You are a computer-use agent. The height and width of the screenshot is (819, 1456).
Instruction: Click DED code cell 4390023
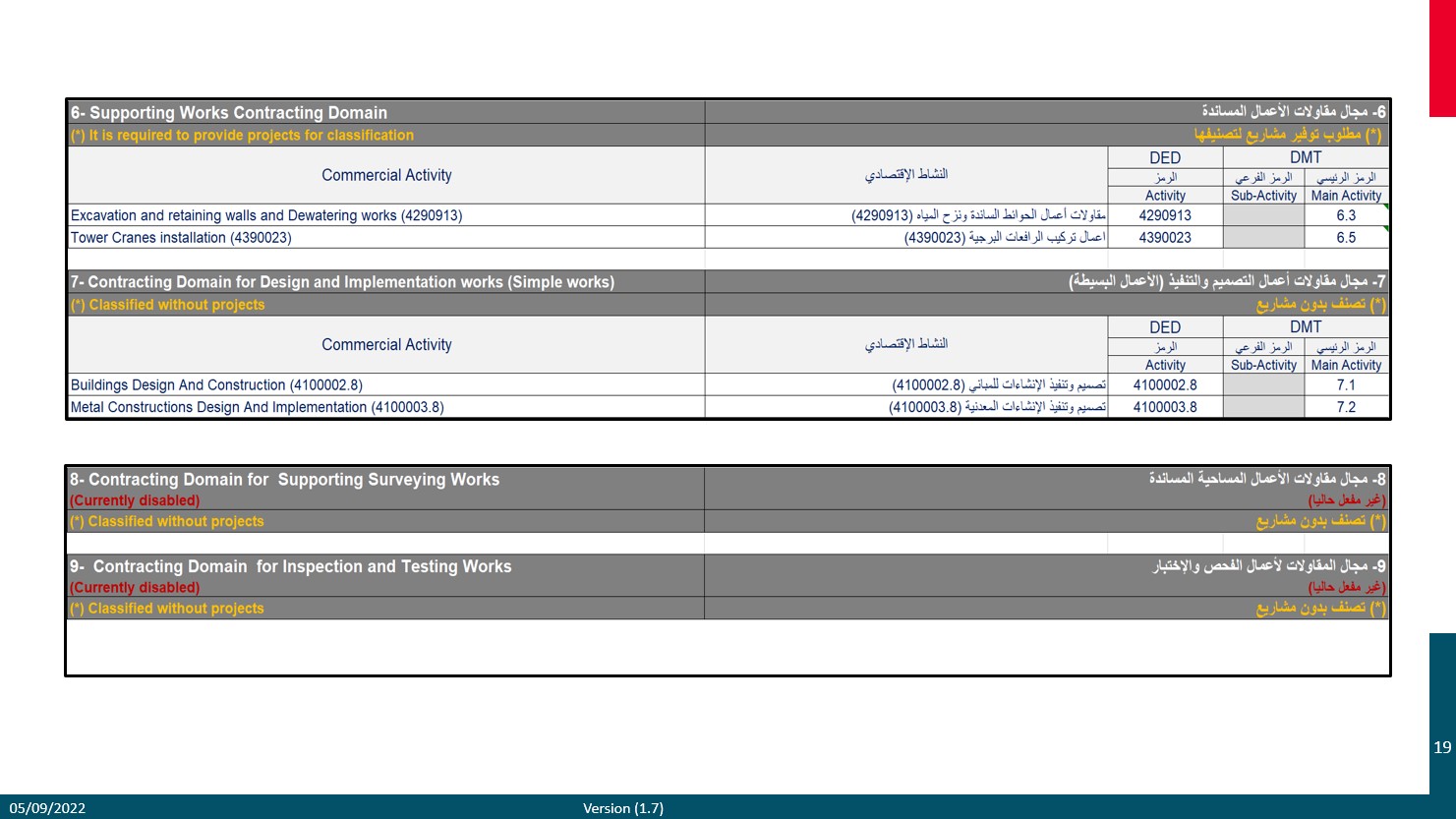1165,237
